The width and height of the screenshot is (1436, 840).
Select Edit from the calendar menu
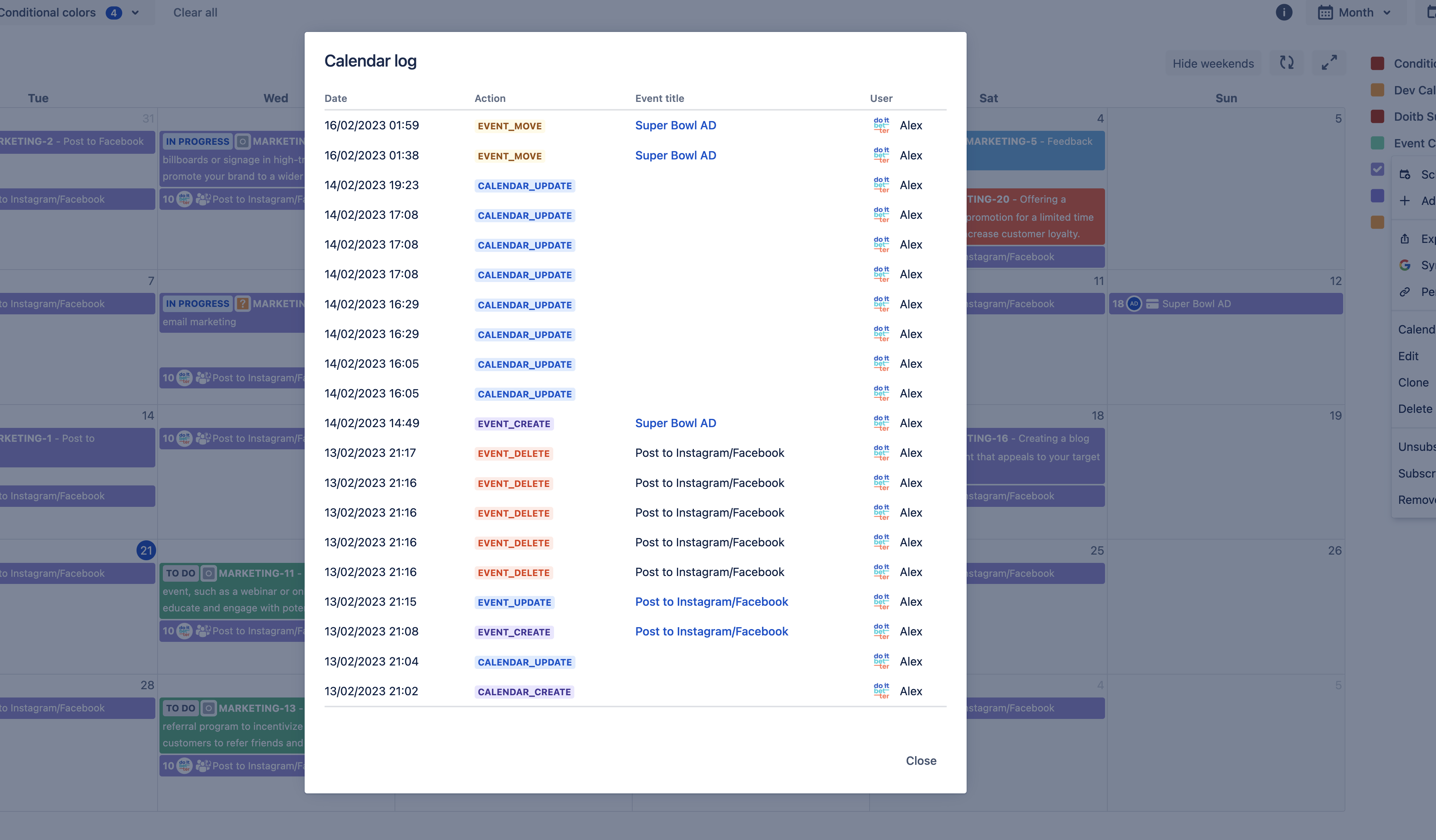(x=1407, y=356)
